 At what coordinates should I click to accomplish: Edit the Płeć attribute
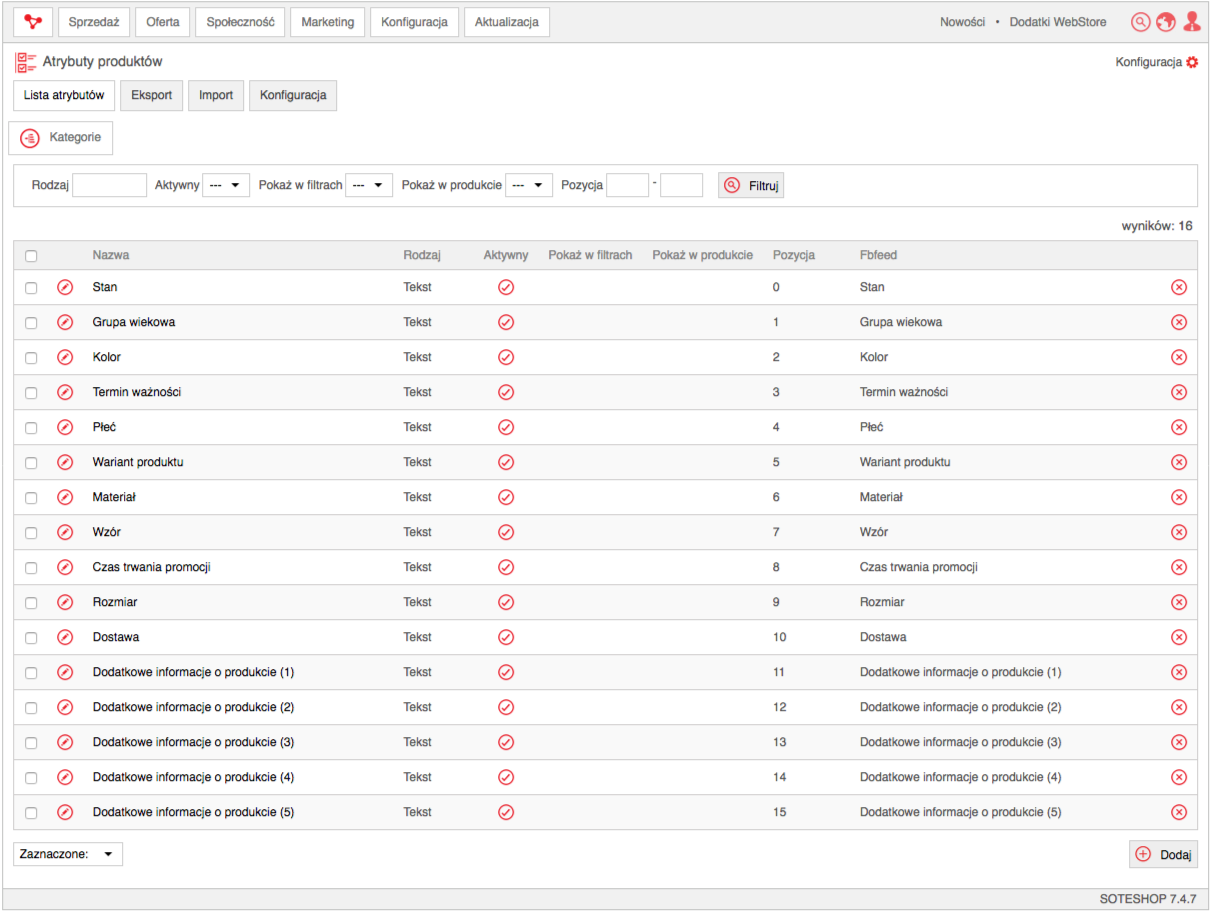65,427
